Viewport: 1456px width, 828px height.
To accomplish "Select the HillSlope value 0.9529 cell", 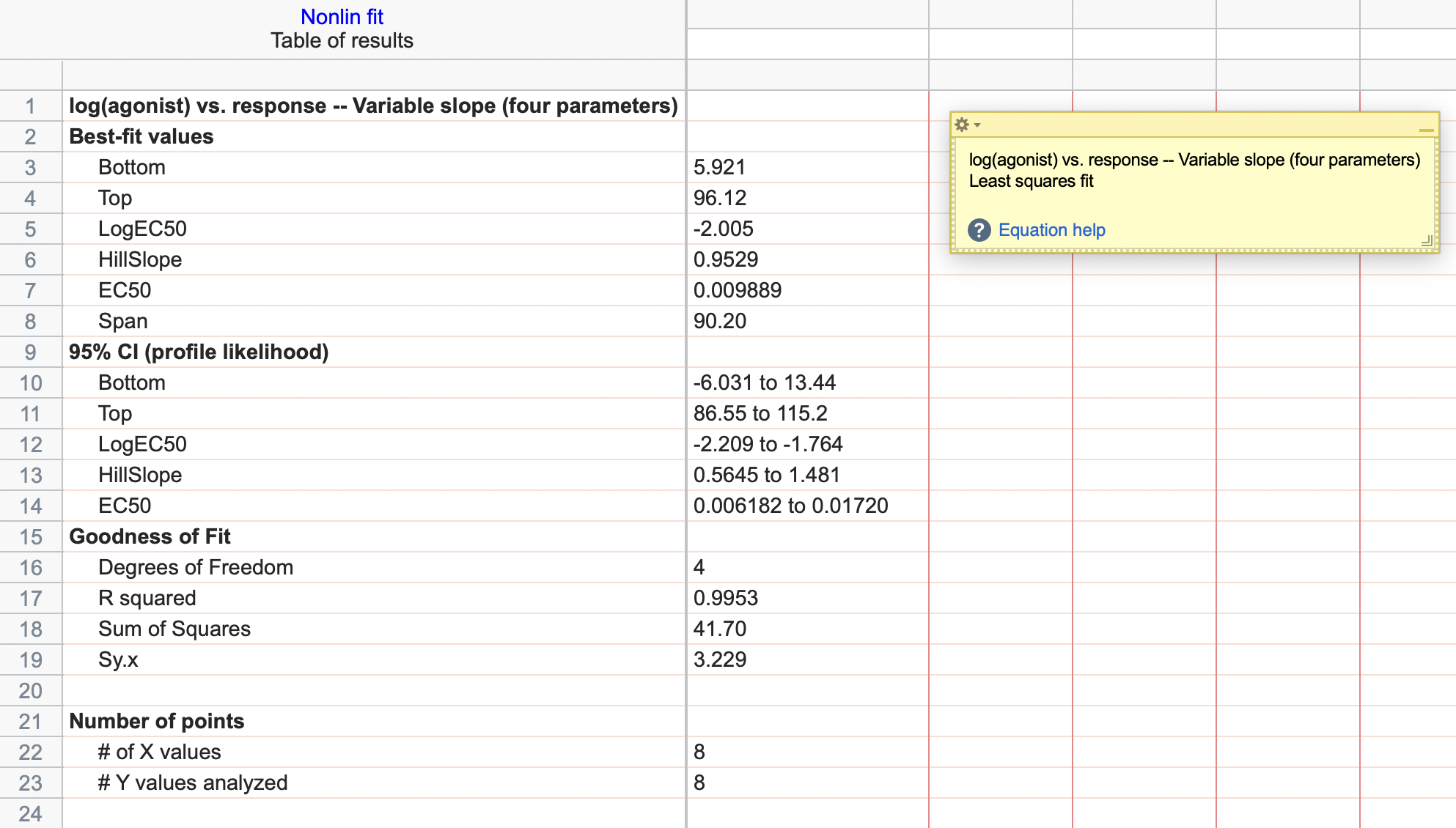I will (725, 259).
